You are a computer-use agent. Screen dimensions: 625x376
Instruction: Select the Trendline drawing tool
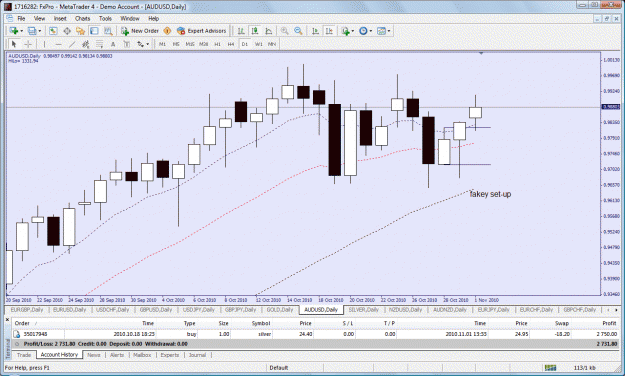point(72,44)
